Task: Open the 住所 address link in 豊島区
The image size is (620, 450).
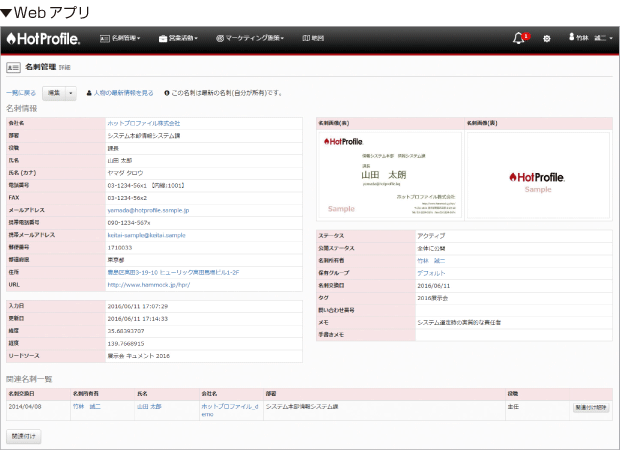Action: click(x=173, y=272)
